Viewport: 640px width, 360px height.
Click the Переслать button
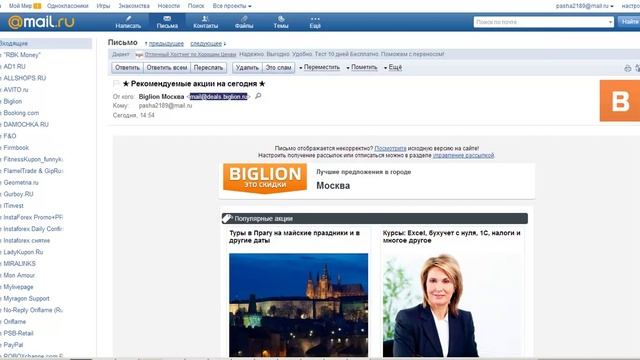208,67
